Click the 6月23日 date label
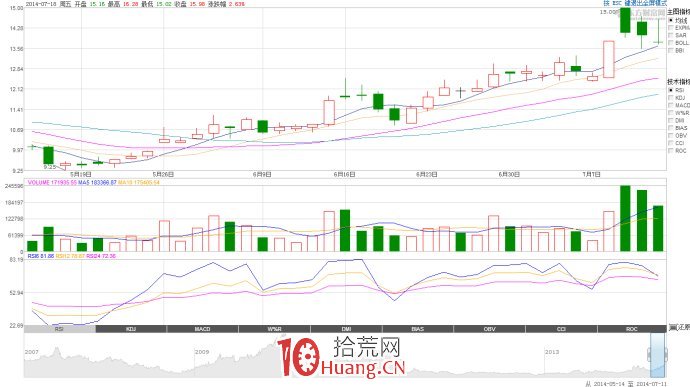 [427, 175]
